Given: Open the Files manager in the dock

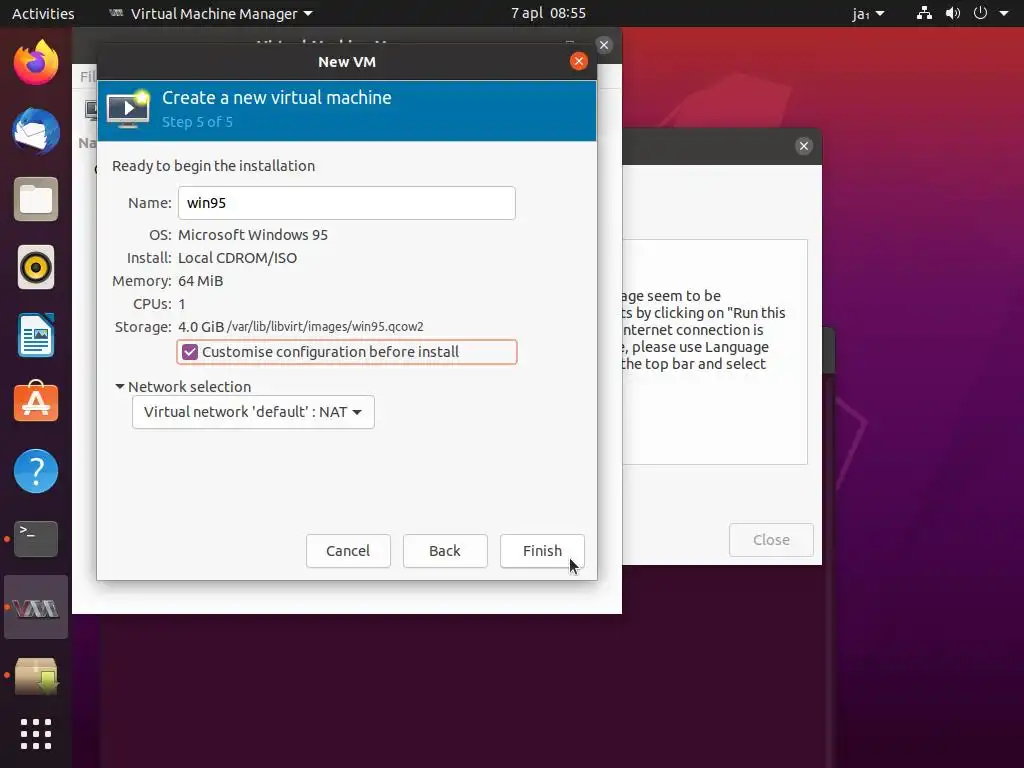Looking at the screenshot, I should pyautogui.click(x=36, y=199).
